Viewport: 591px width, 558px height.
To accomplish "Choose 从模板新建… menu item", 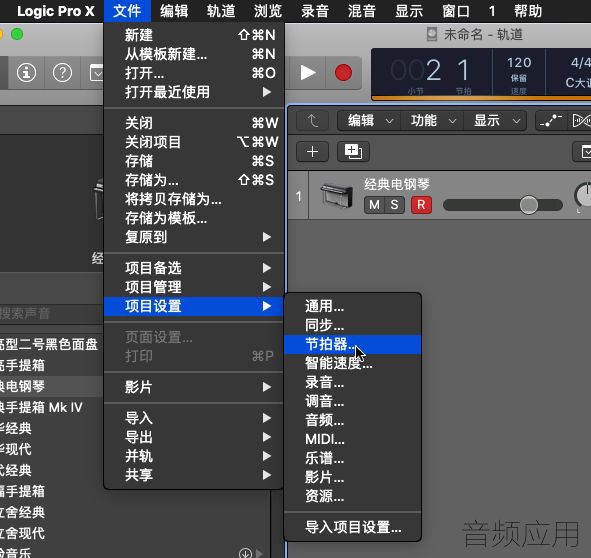I will click(x=194, y=54).
